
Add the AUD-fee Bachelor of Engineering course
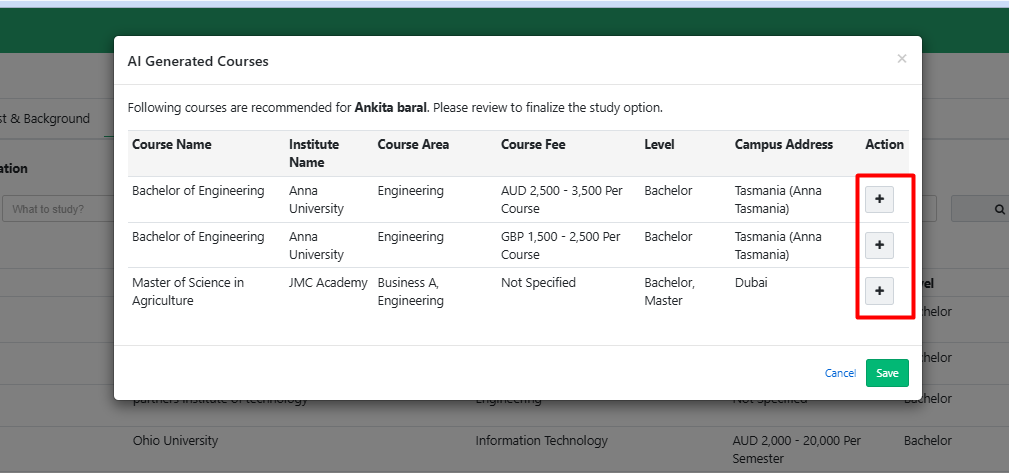(x=879, y=199)
